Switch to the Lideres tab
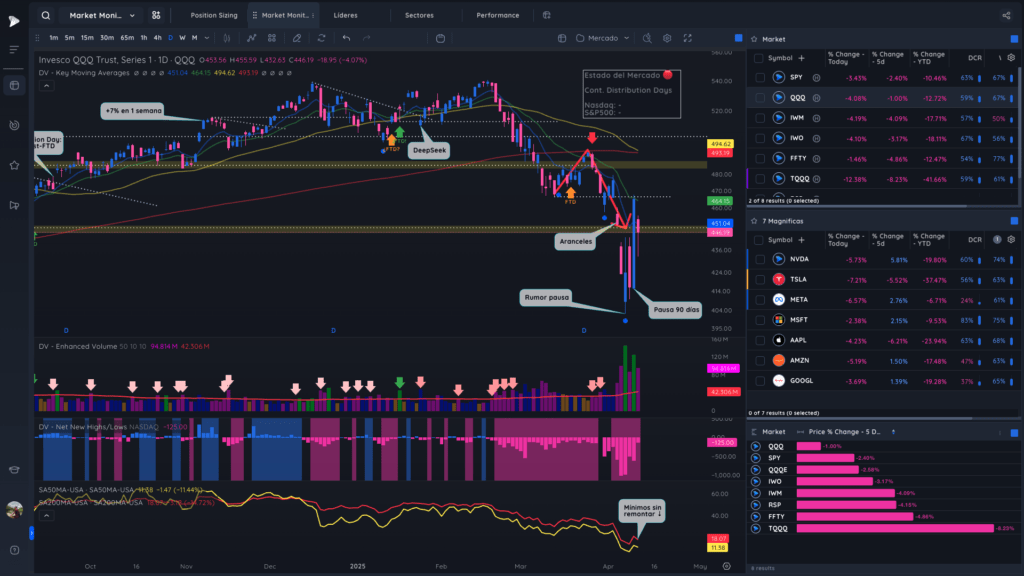The image size is (1024, 576). click(345, 15)
